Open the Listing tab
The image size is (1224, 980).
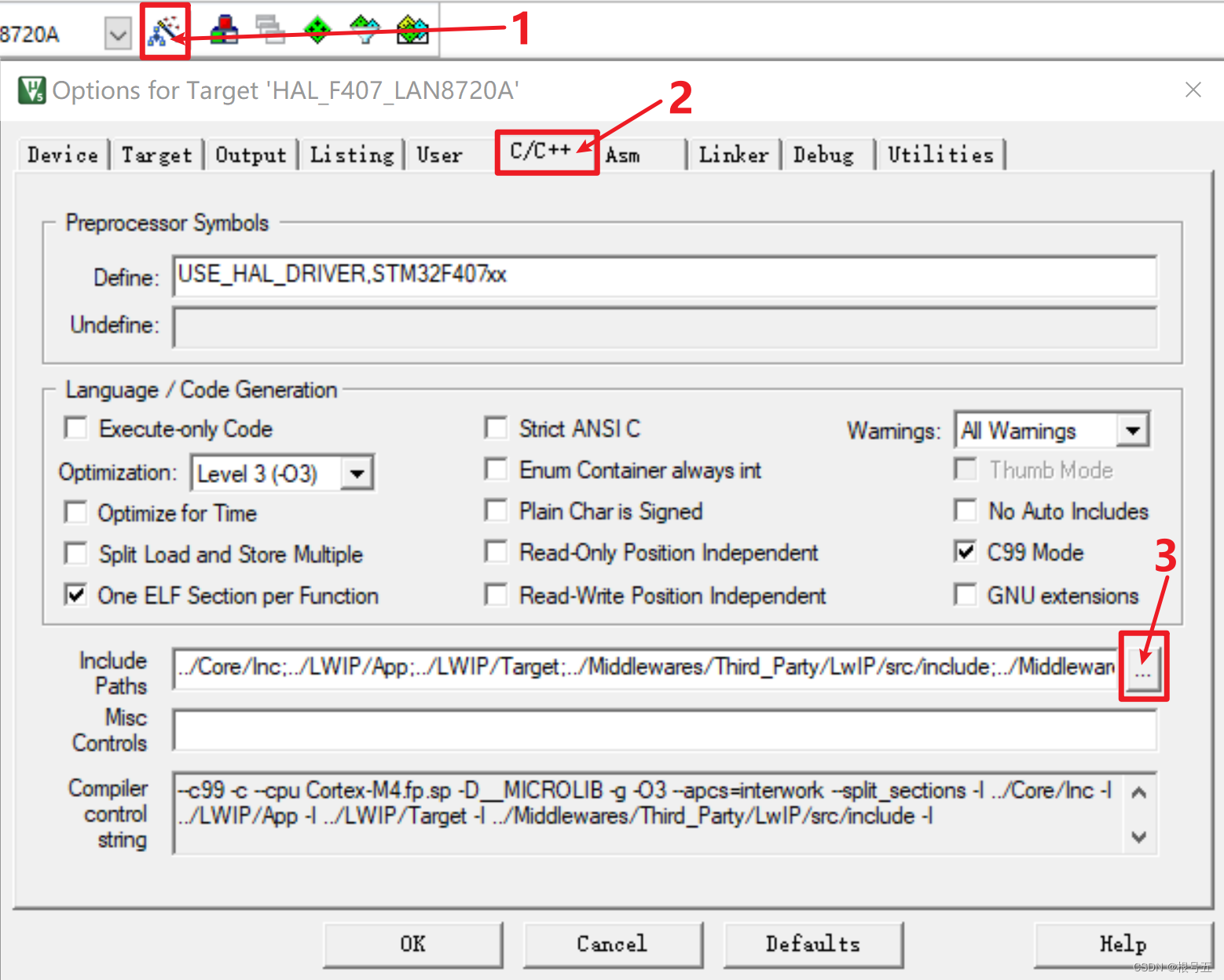(352, 155)
